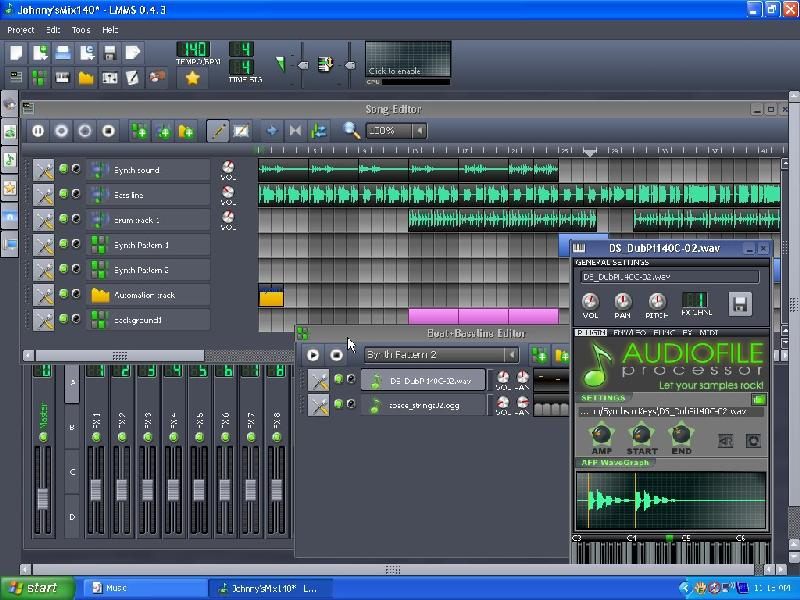Viewport: 800px width, 600px height.
Task: Toggle solo on the Automation track
Action: pyautogui.click(x=76, y=294)
